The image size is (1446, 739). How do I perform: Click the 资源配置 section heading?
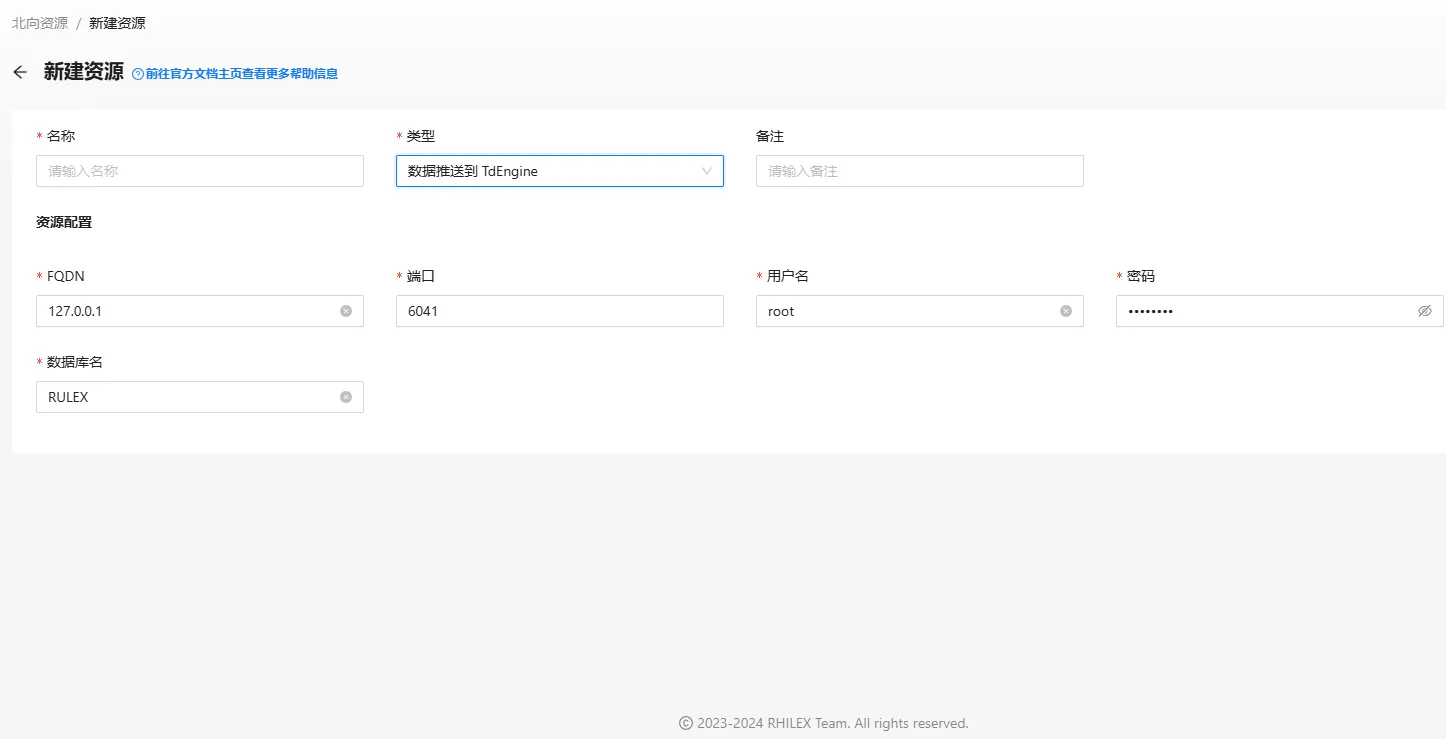click(64, 222)
